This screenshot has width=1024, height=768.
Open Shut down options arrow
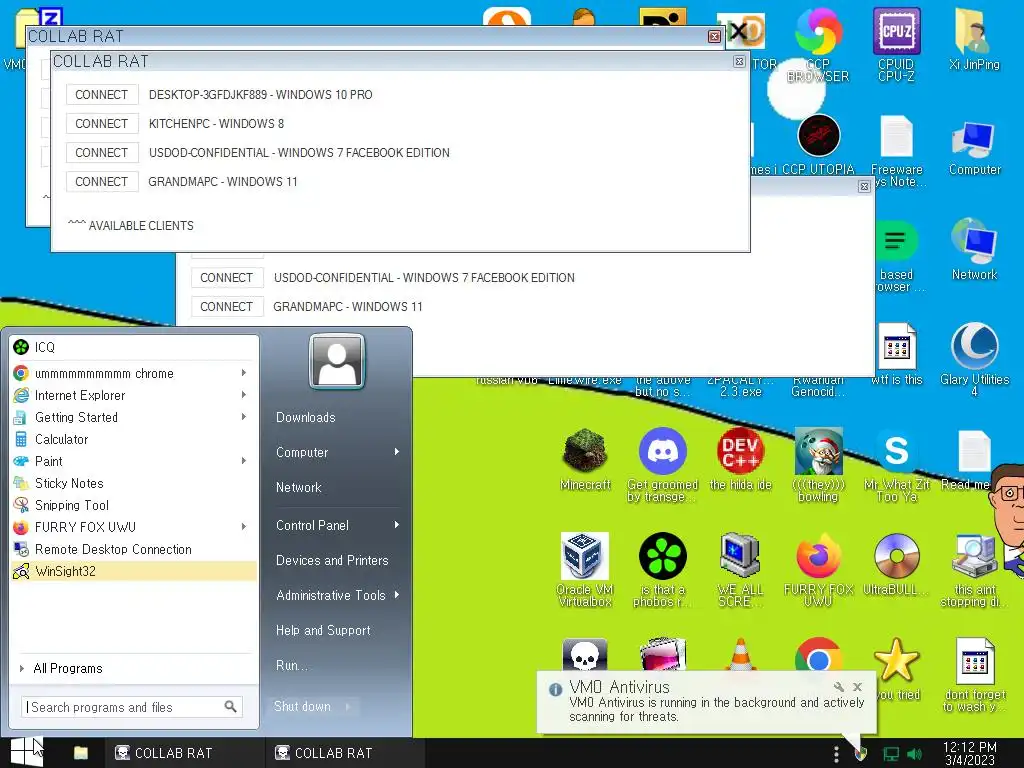coord(349,707)
